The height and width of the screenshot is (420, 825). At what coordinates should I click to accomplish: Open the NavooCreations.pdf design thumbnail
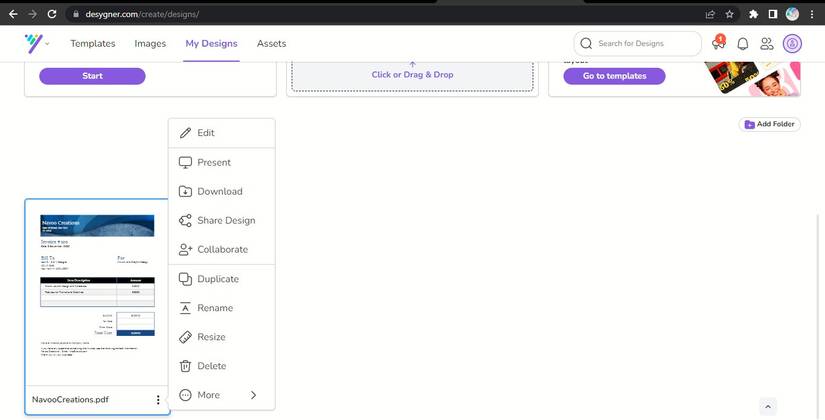[97, 292]
